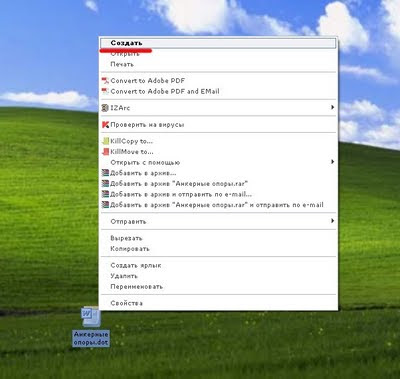Choose Создать in the context menu
The height and width of the screenshot is (379, 400).
(x=218, y=43)
